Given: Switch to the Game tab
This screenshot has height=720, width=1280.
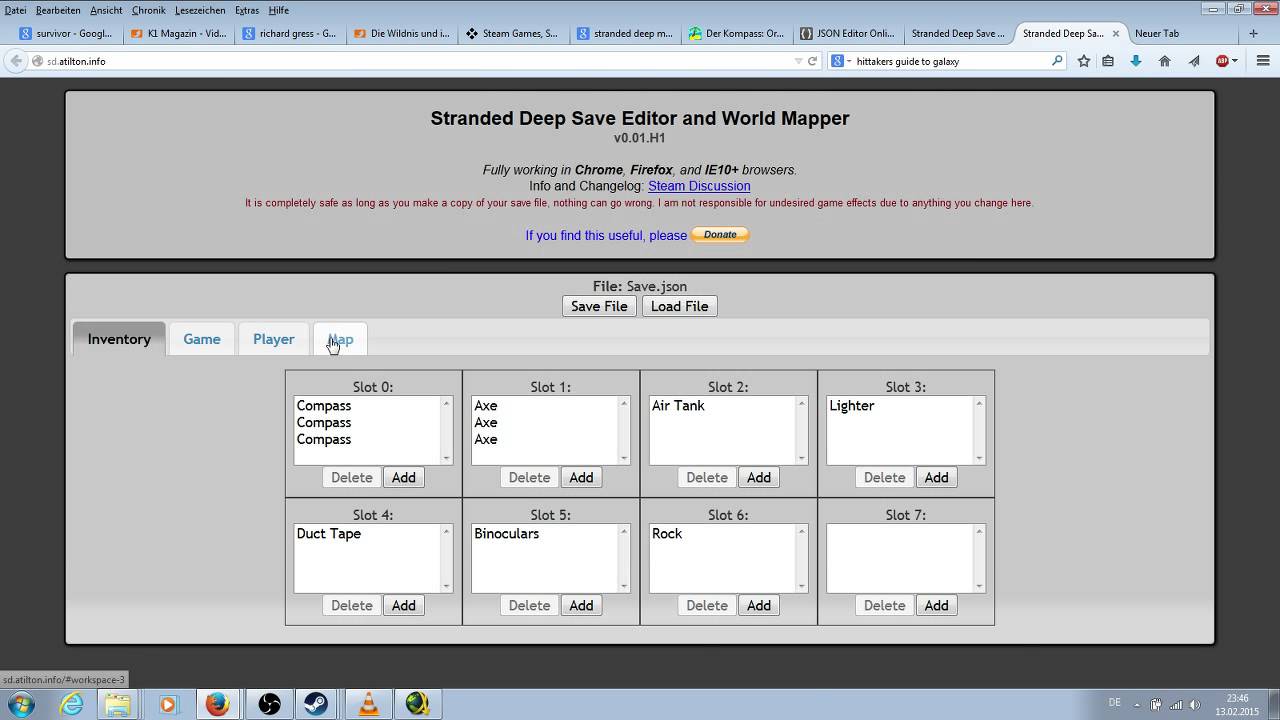Looking at the screenshot, I should click(202, 339).
